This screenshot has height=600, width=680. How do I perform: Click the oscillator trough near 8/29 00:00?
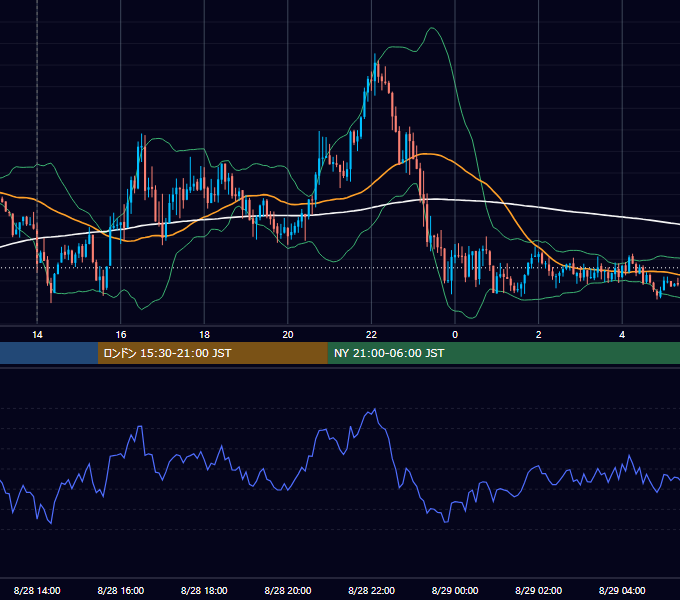coord(446,522)
